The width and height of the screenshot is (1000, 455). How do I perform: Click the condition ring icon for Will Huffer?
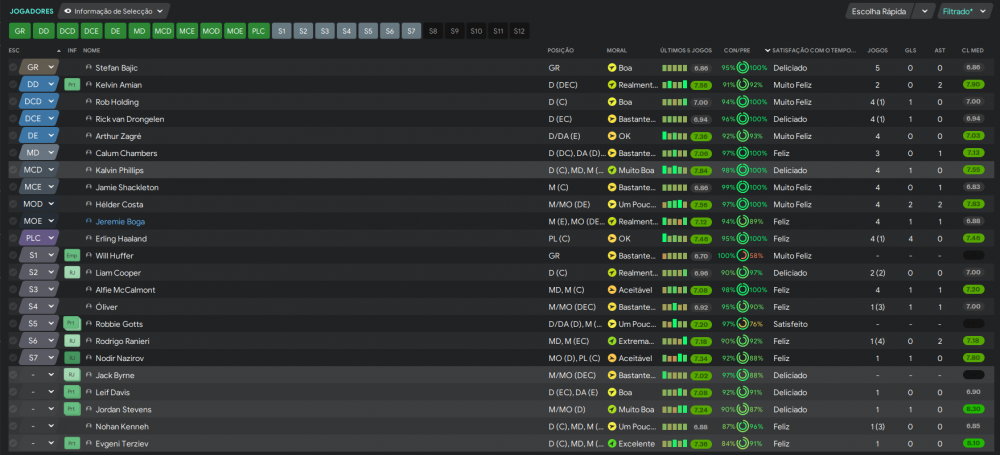pyautogui.click(x=743, y=256)
